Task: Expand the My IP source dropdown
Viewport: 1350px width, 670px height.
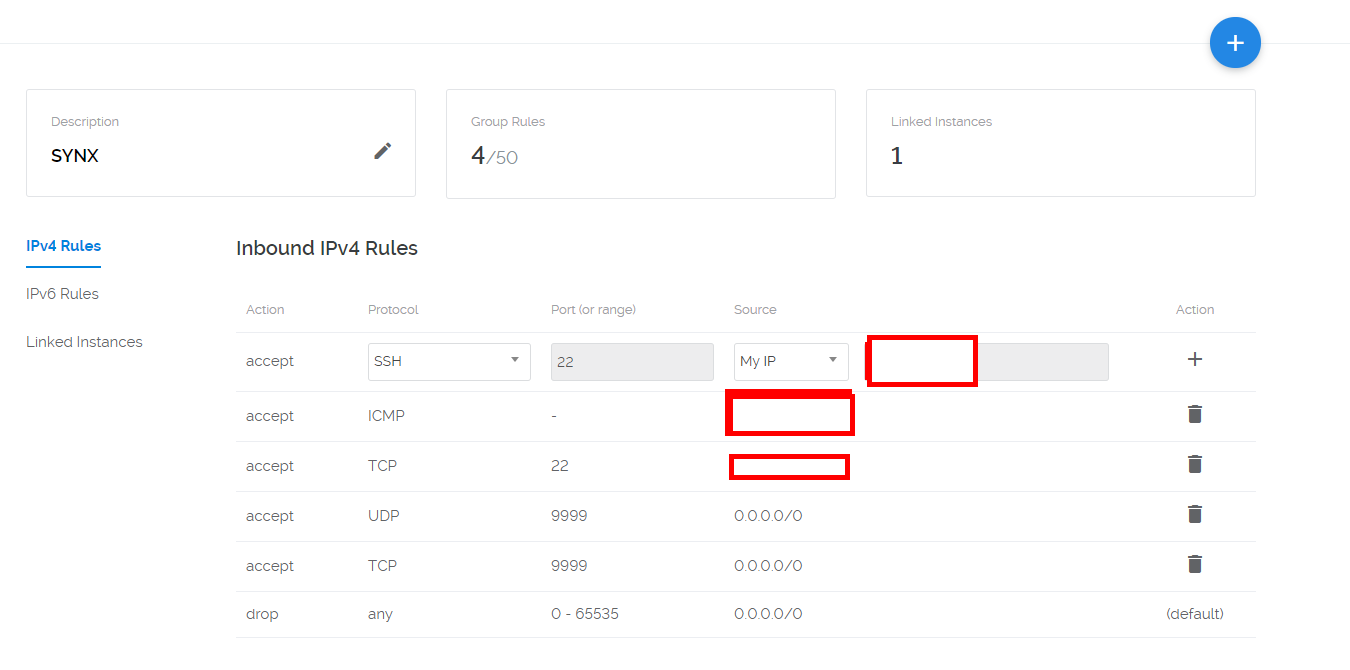Action: [790, 361]
